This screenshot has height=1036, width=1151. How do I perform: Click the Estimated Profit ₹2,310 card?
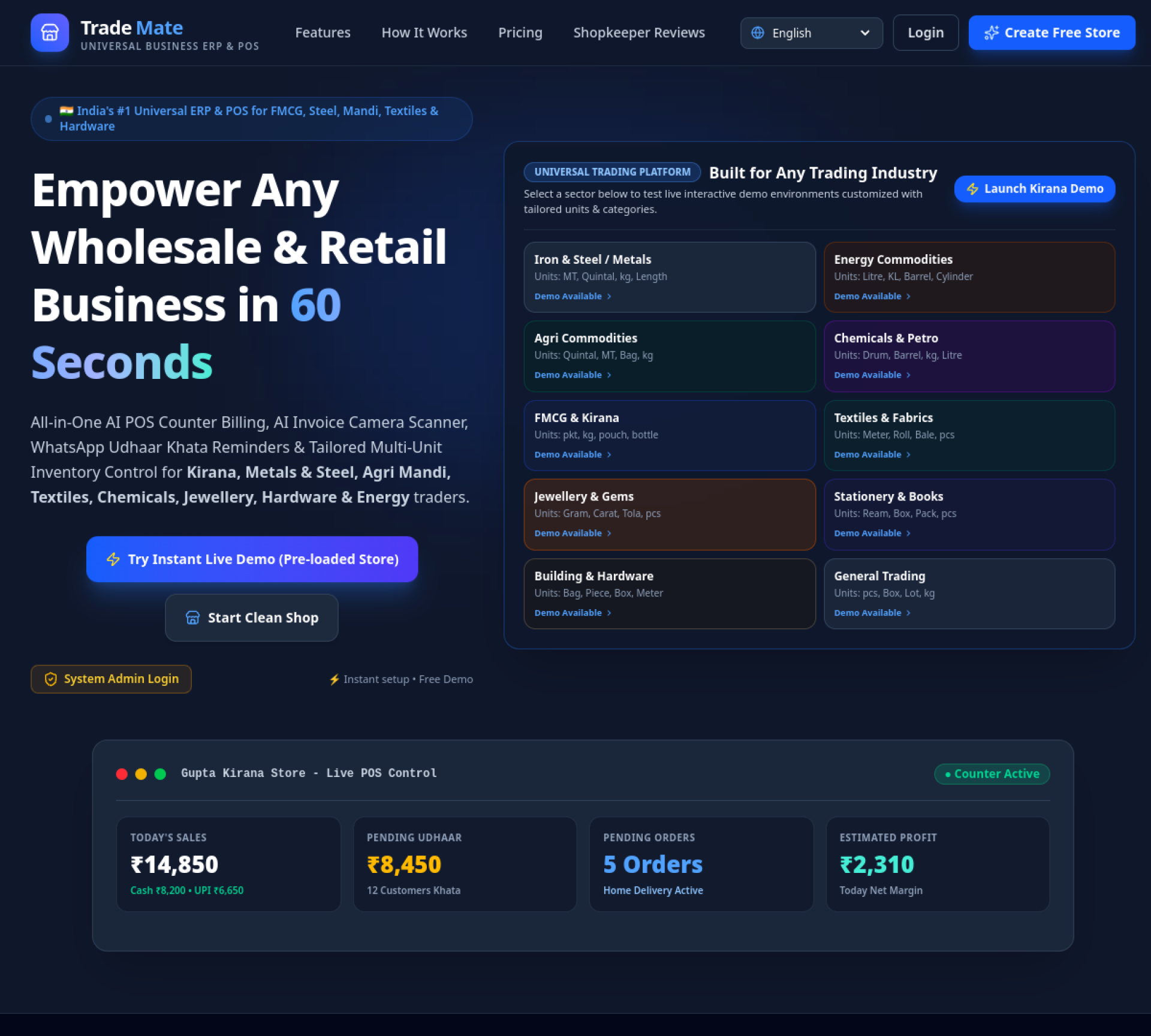(x=938, y=864)
